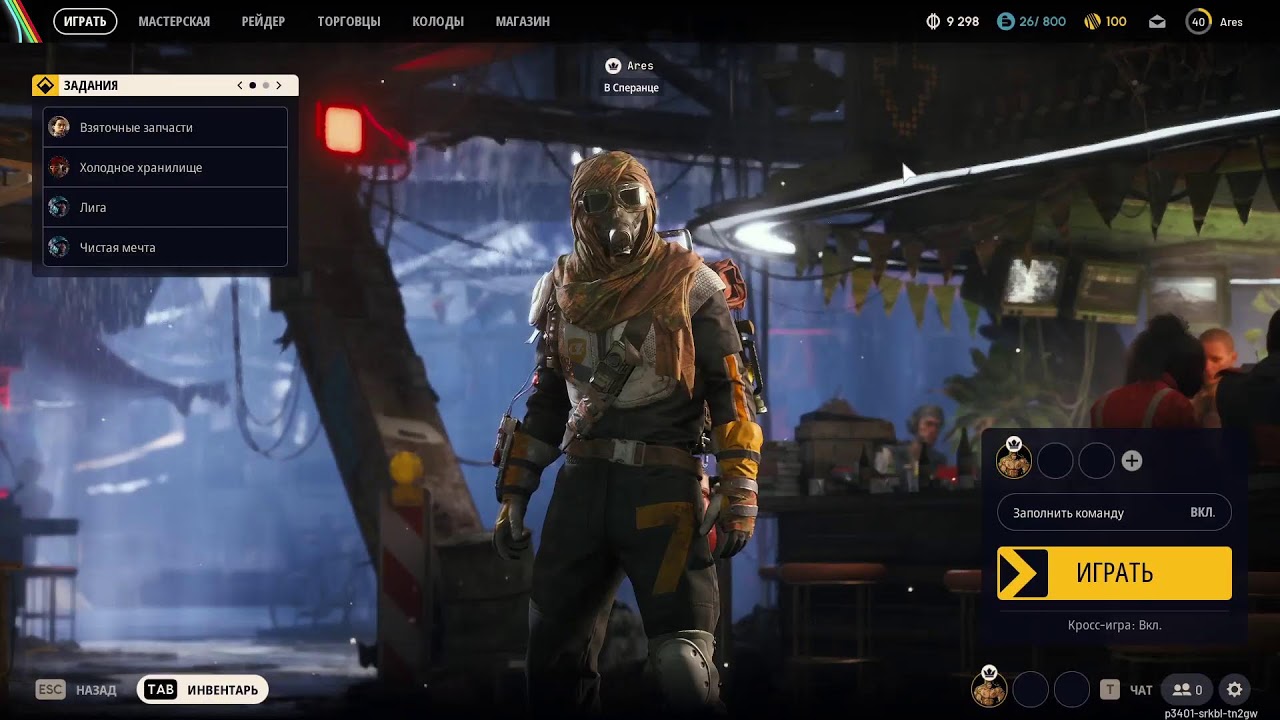Open the ЧАТ chat button
The height and width of the screenshot is (720, 1280).
[1127, 690]
